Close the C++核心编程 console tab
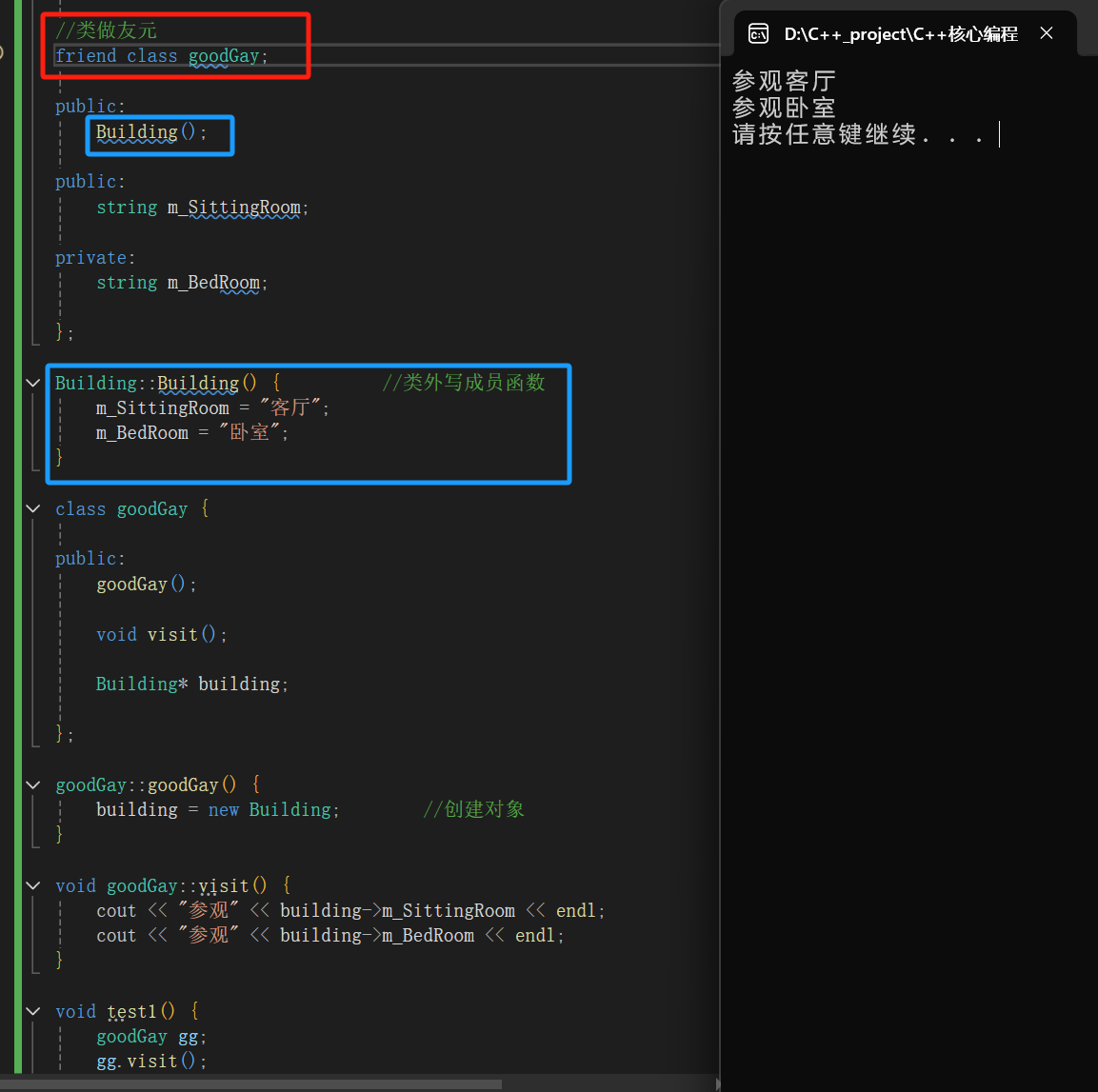Image resolution: width=1098 pixels, height=1092 pixels. (x=1047, y=33)
